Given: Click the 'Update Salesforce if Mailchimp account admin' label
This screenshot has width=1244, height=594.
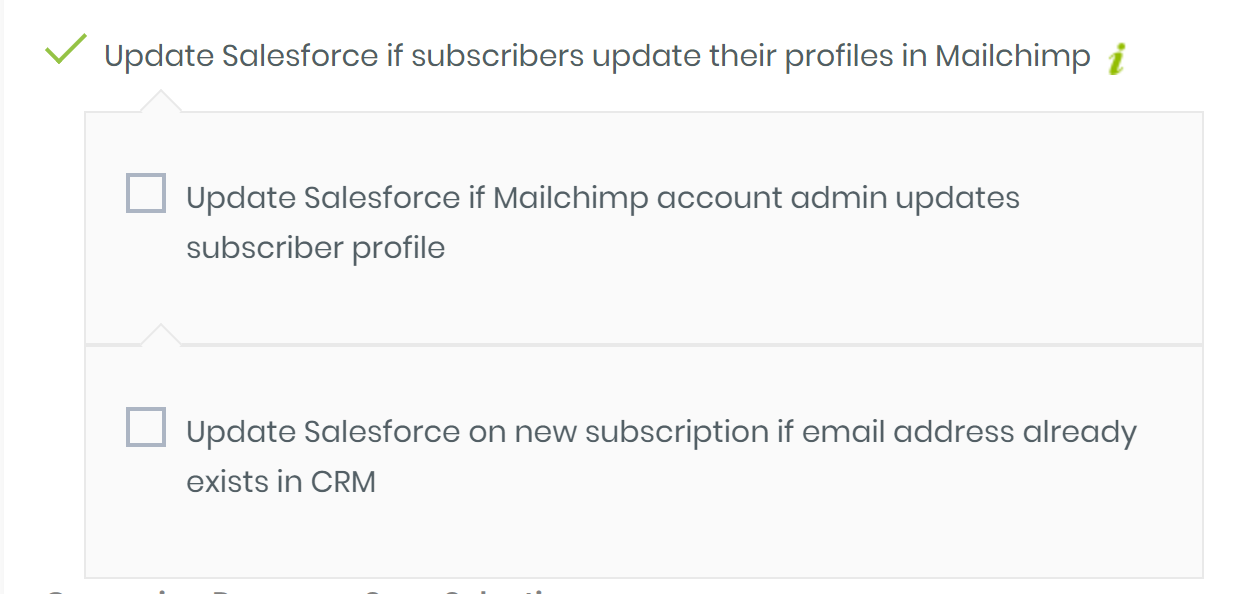Looking at the screenshot, I should [x=603, y=198].
